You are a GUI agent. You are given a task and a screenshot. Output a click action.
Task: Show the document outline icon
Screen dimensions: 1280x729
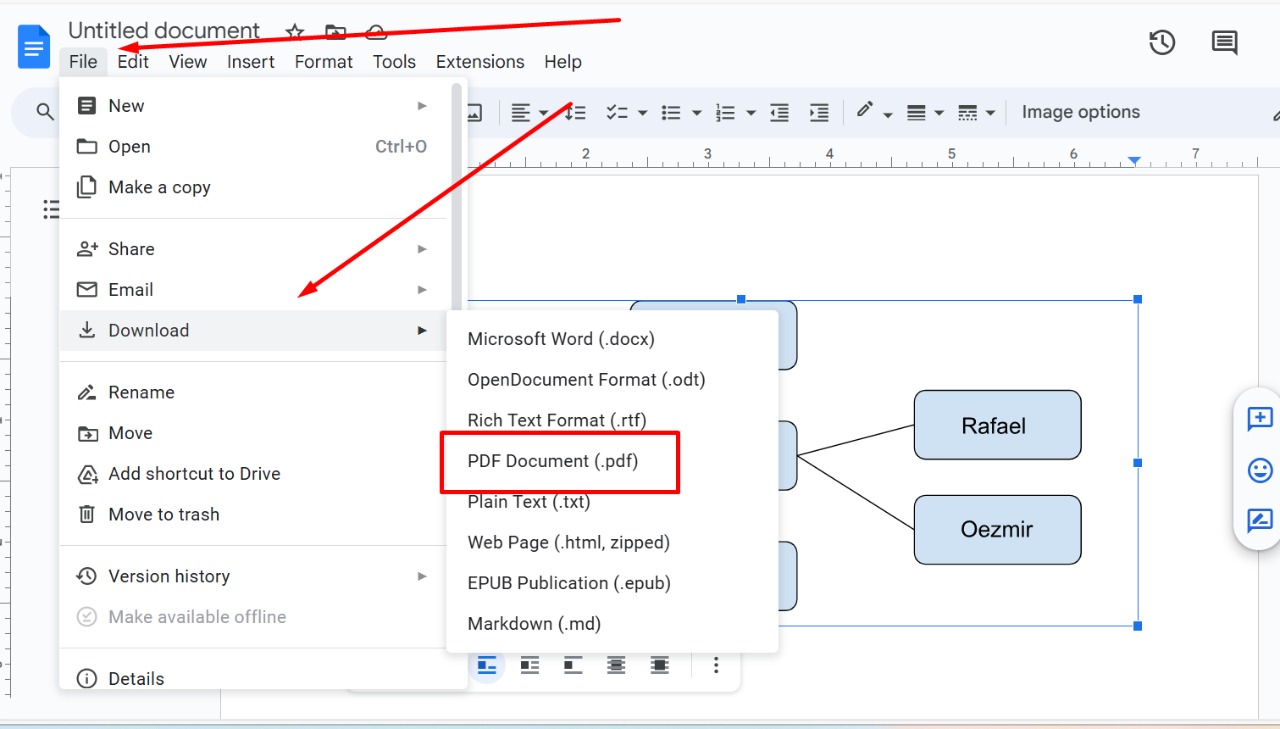pyautogui.click(x=51, y=209)
